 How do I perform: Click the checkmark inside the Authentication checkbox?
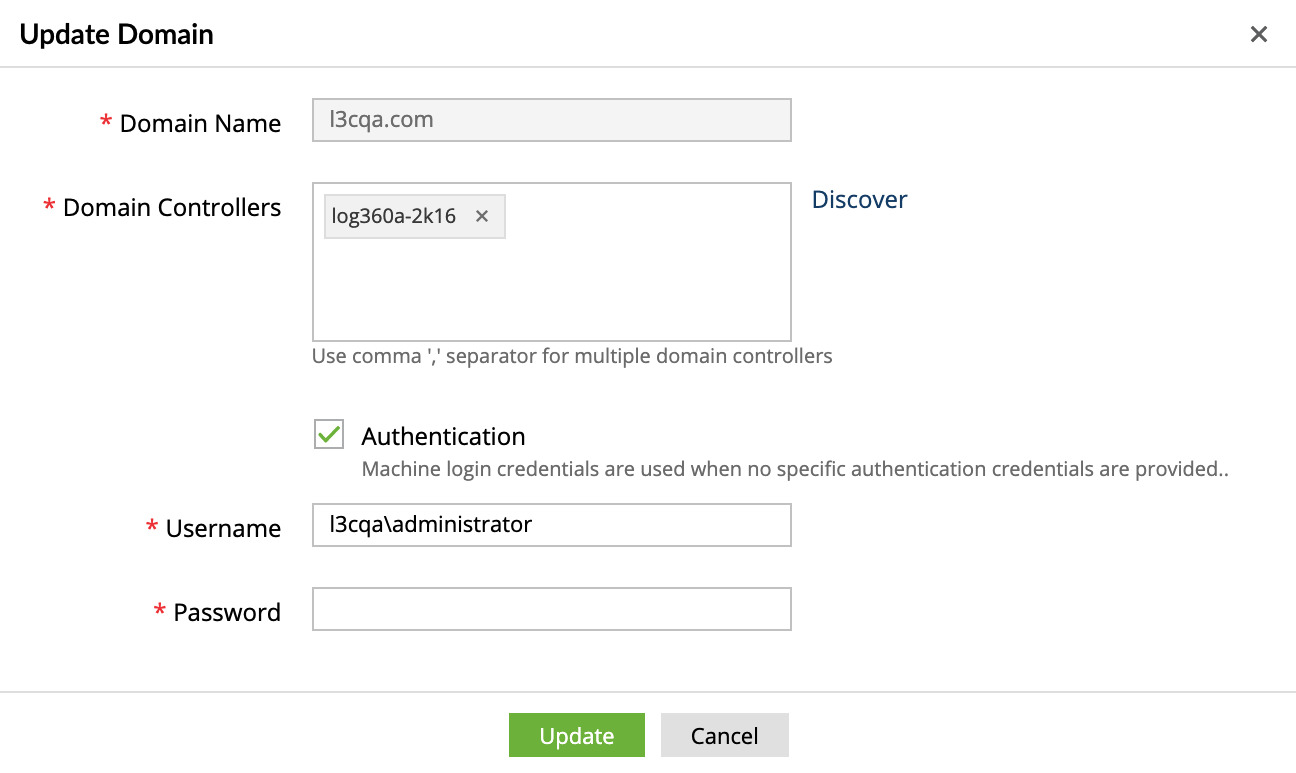tap(328, 433)
